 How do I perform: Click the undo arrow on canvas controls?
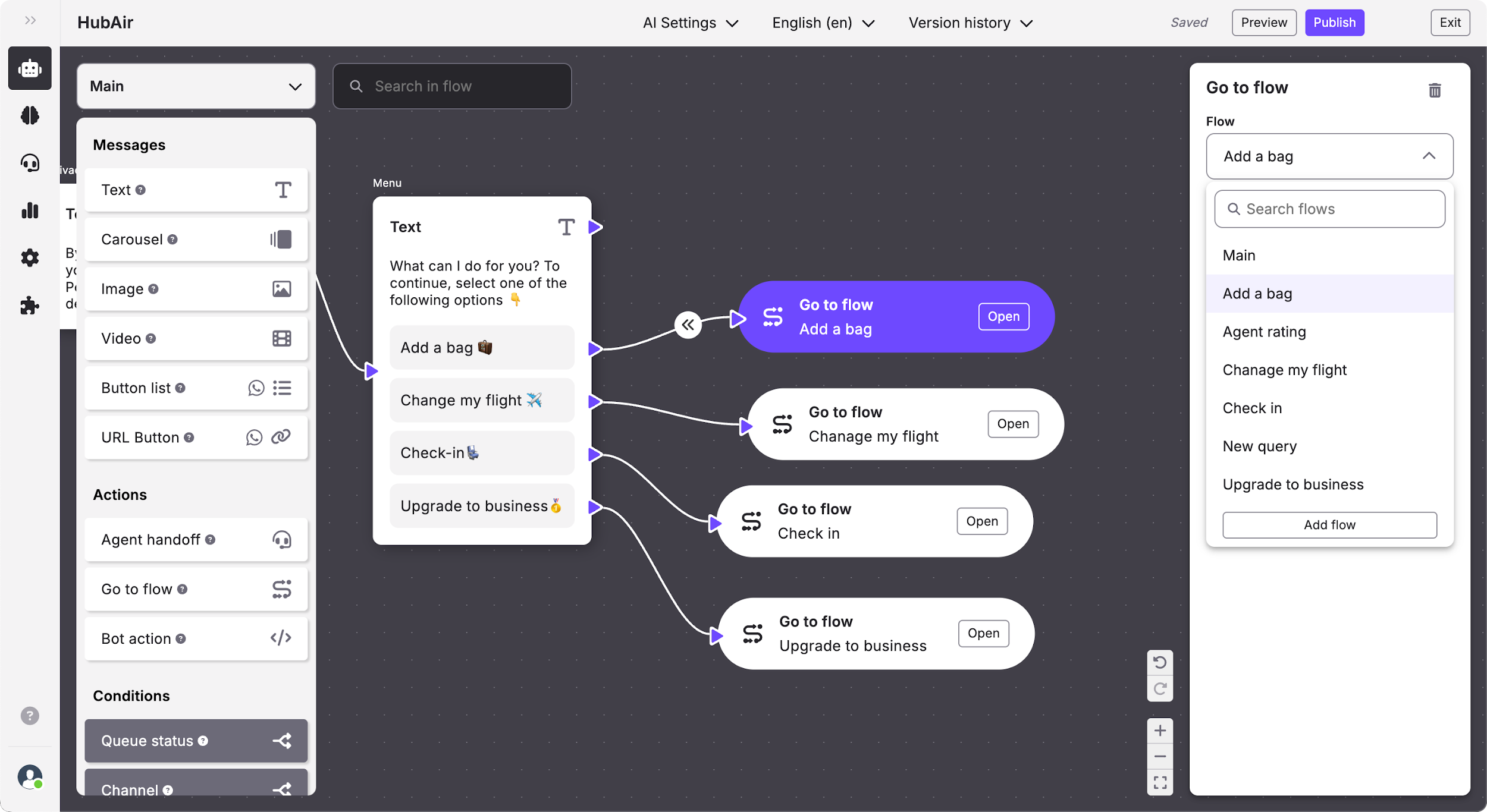click(1159, 662)
